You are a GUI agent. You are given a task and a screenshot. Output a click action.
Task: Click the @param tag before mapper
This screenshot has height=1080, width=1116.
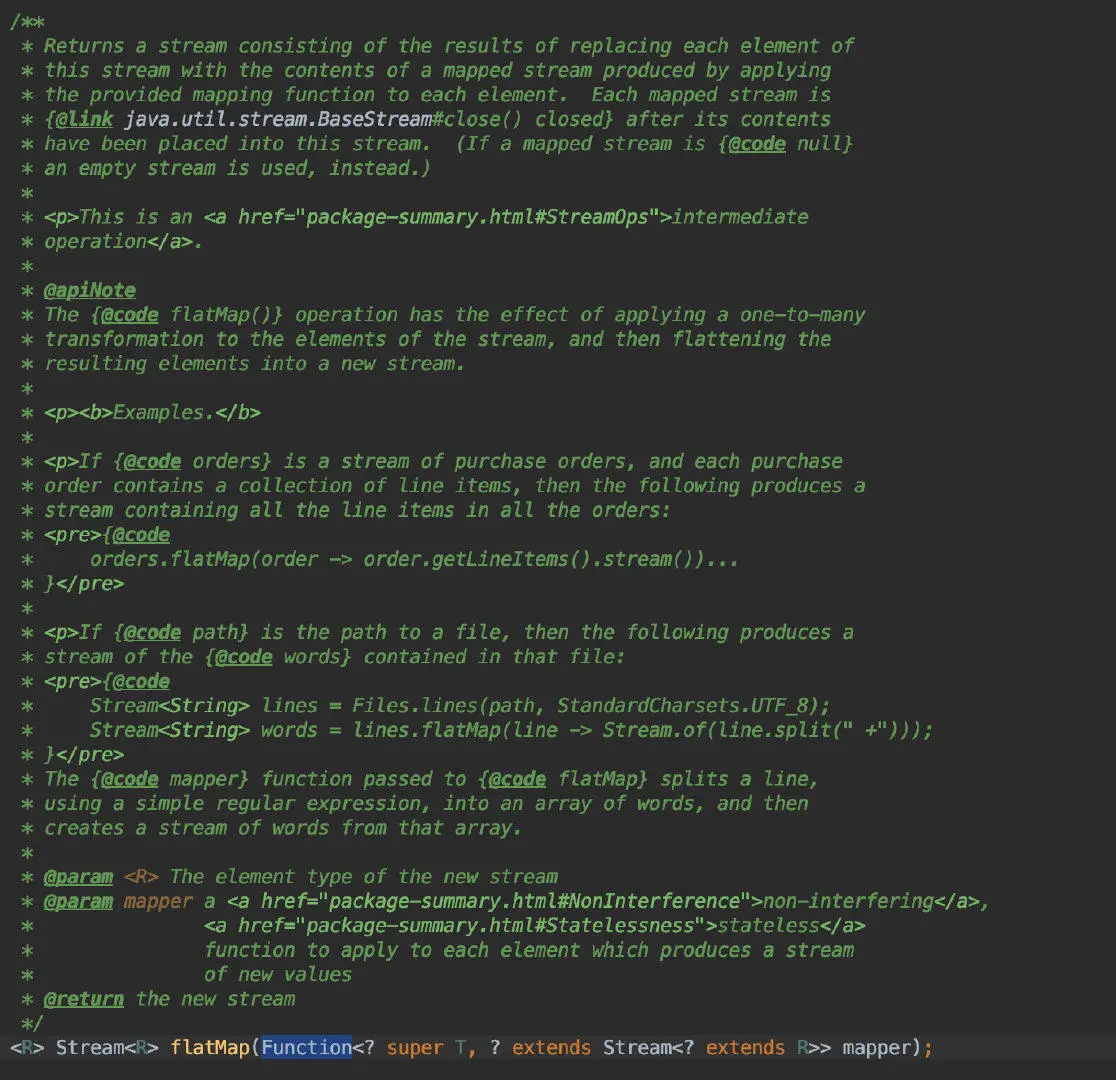(78, 901)
